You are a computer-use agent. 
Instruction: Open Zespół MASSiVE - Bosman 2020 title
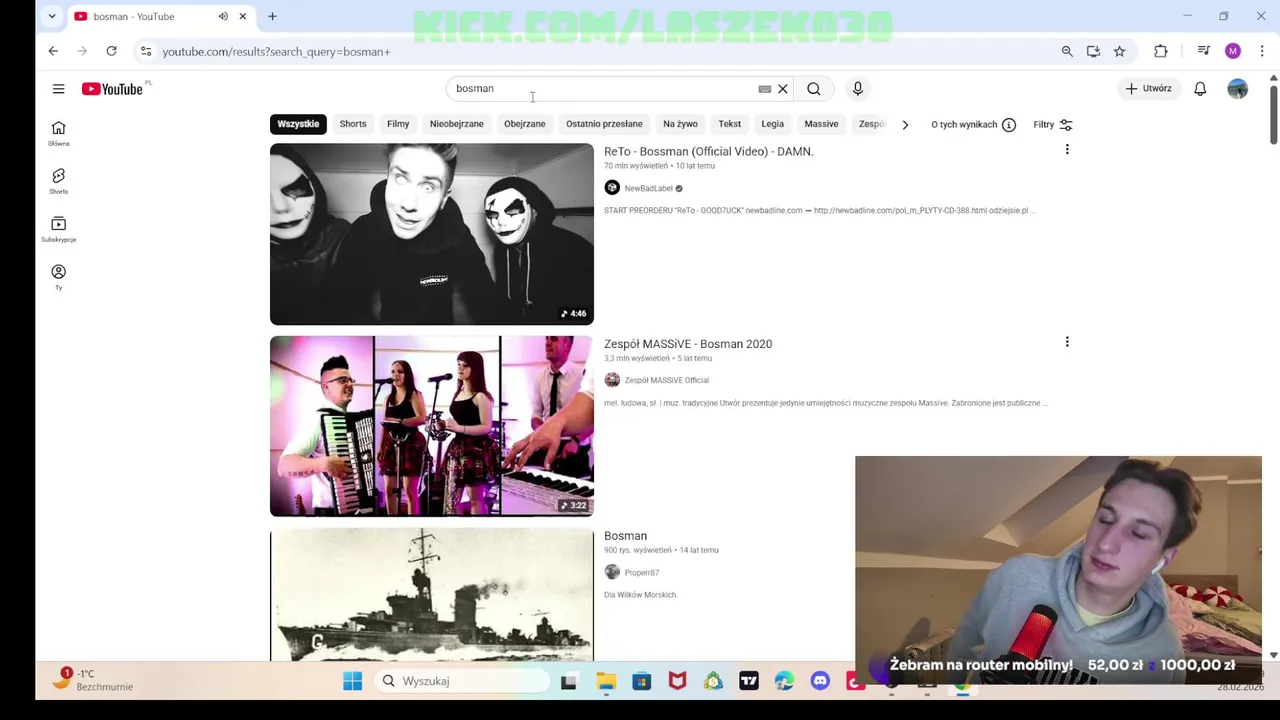point(688,344)
